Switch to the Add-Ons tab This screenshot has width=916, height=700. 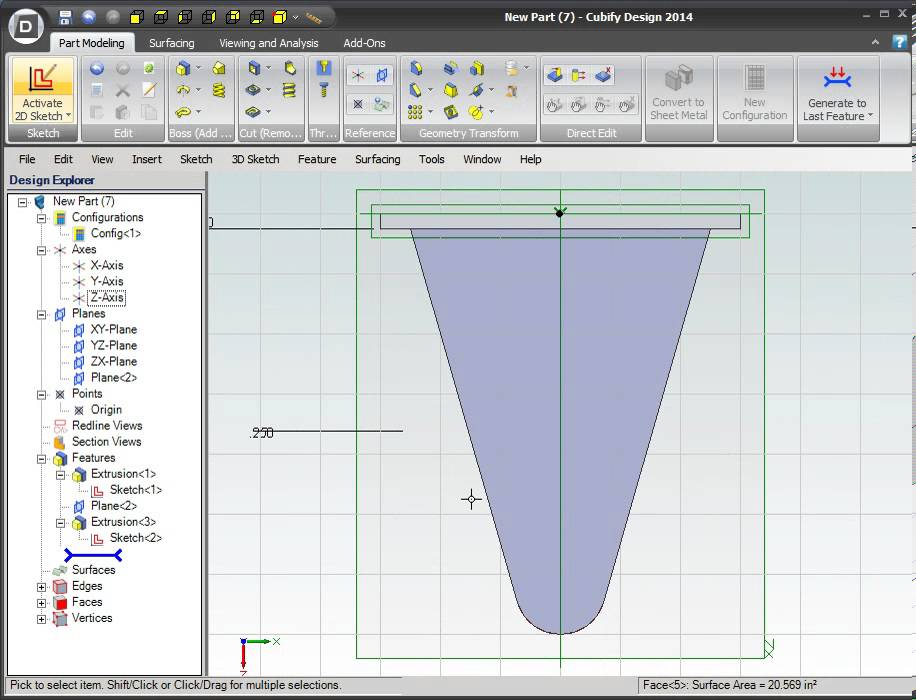click(364, 43)
